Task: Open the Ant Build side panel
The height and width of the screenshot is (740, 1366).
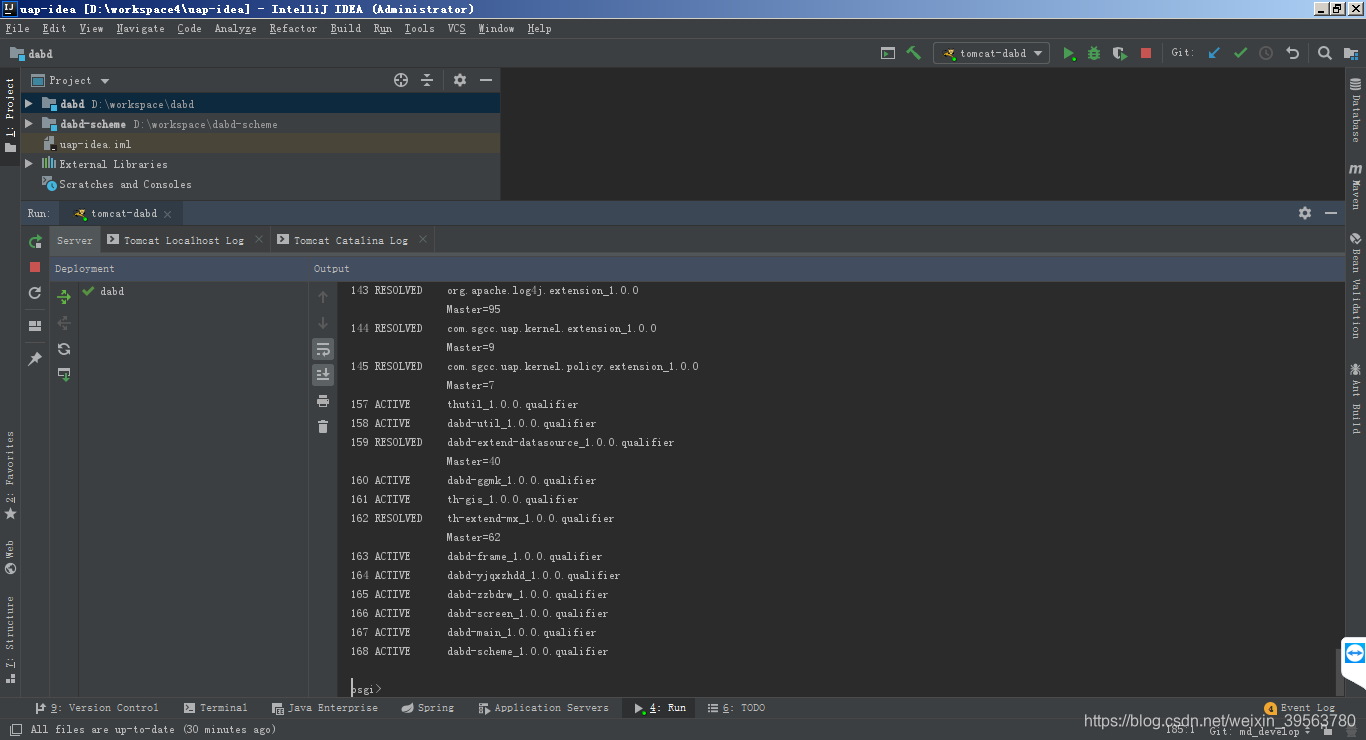Action: point(1356,398)
